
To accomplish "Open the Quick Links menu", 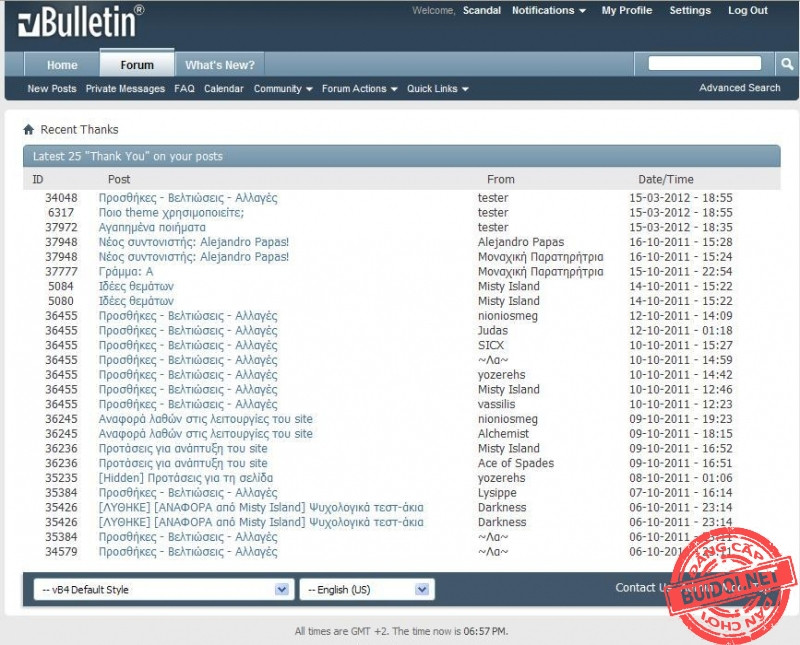I will tap(437, 89).
